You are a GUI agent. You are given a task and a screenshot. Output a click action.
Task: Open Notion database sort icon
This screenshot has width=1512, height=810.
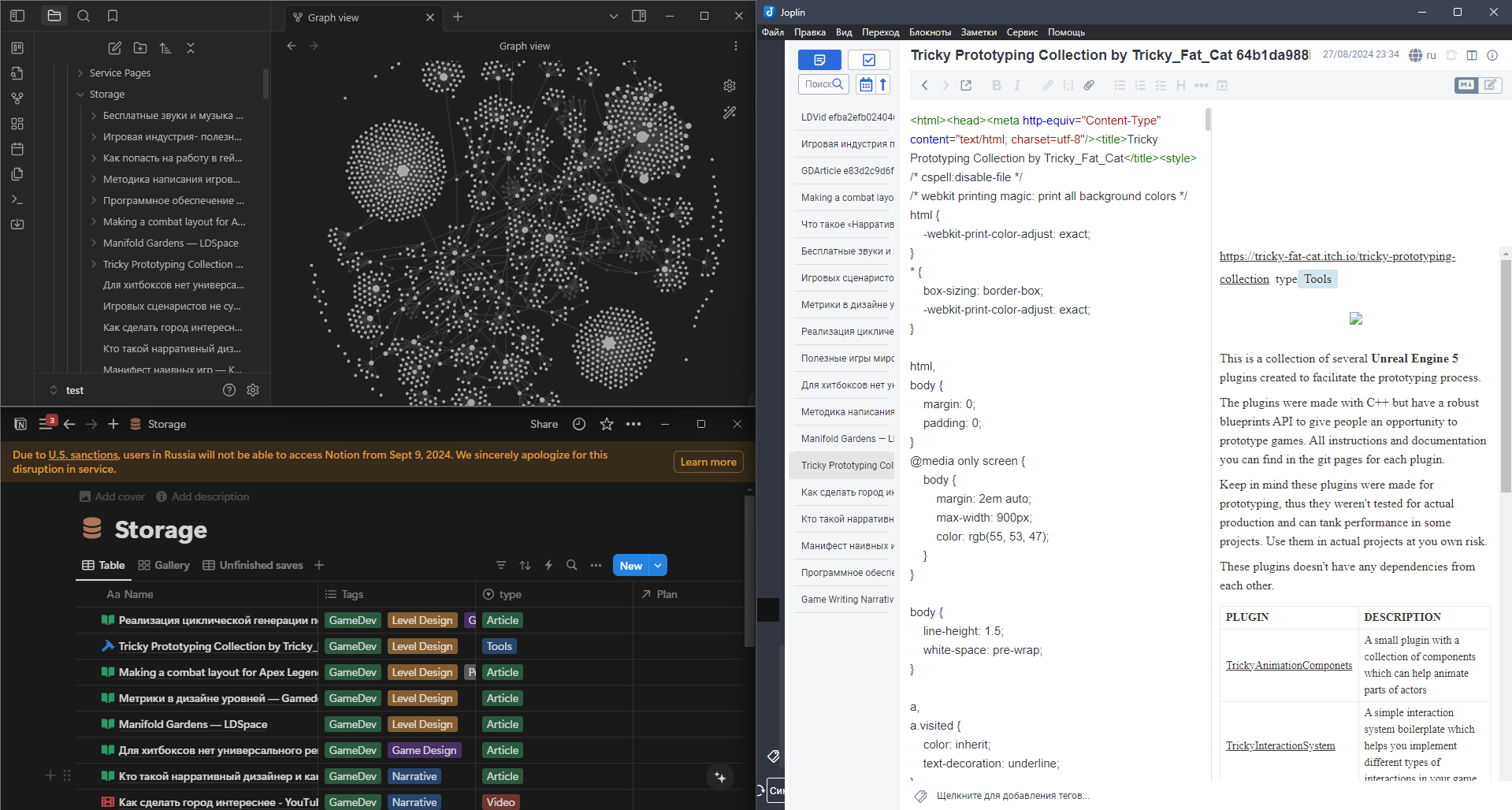525,565
